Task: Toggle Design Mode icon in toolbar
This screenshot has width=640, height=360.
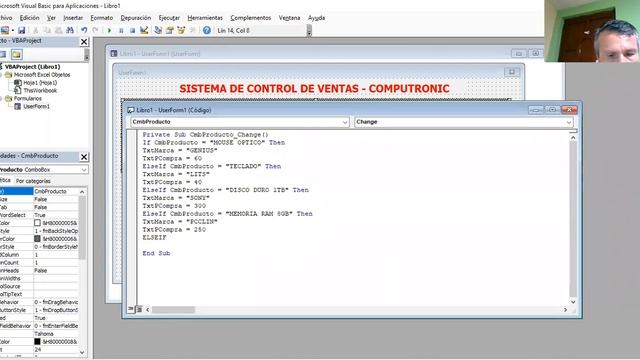Action: coord(144,30)
